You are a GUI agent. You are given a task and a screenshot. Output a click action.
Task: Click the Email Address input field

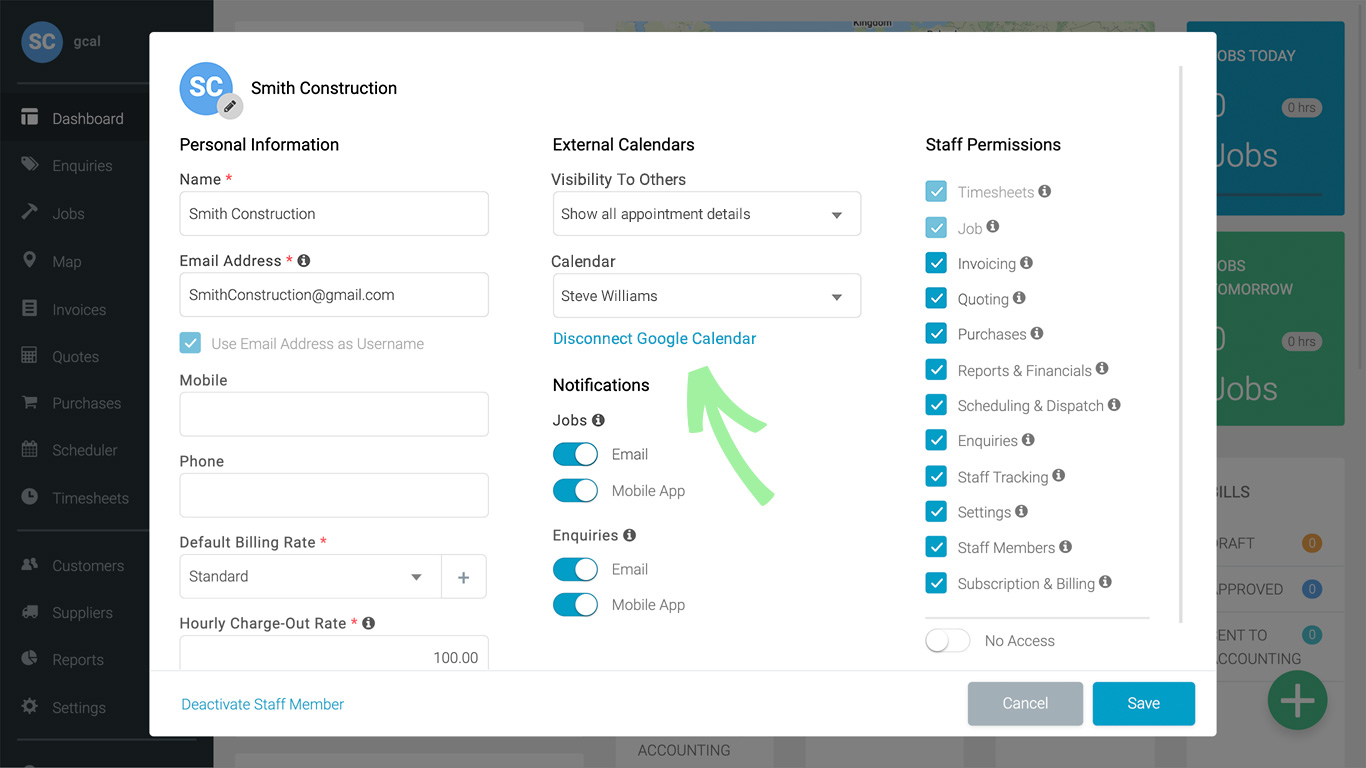pos(334,295)
